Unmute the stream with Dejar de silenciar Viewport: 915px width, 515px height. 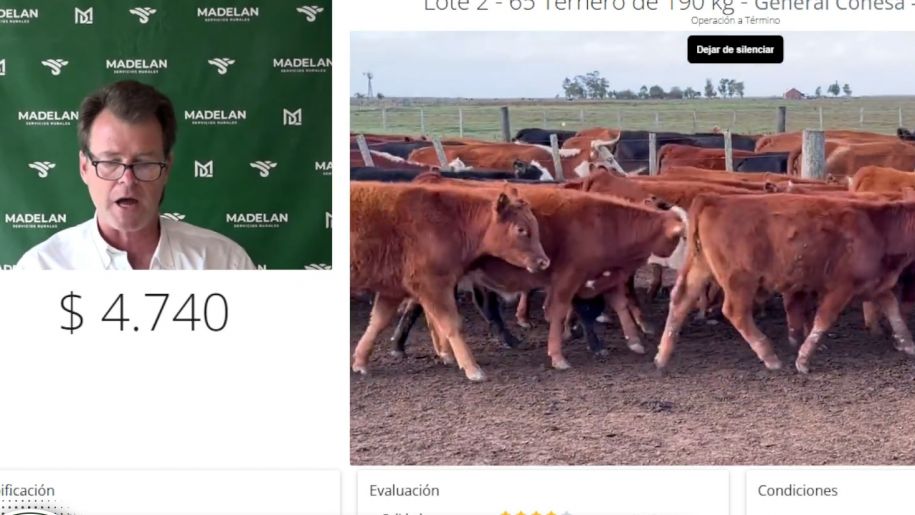tap(735, 50)
